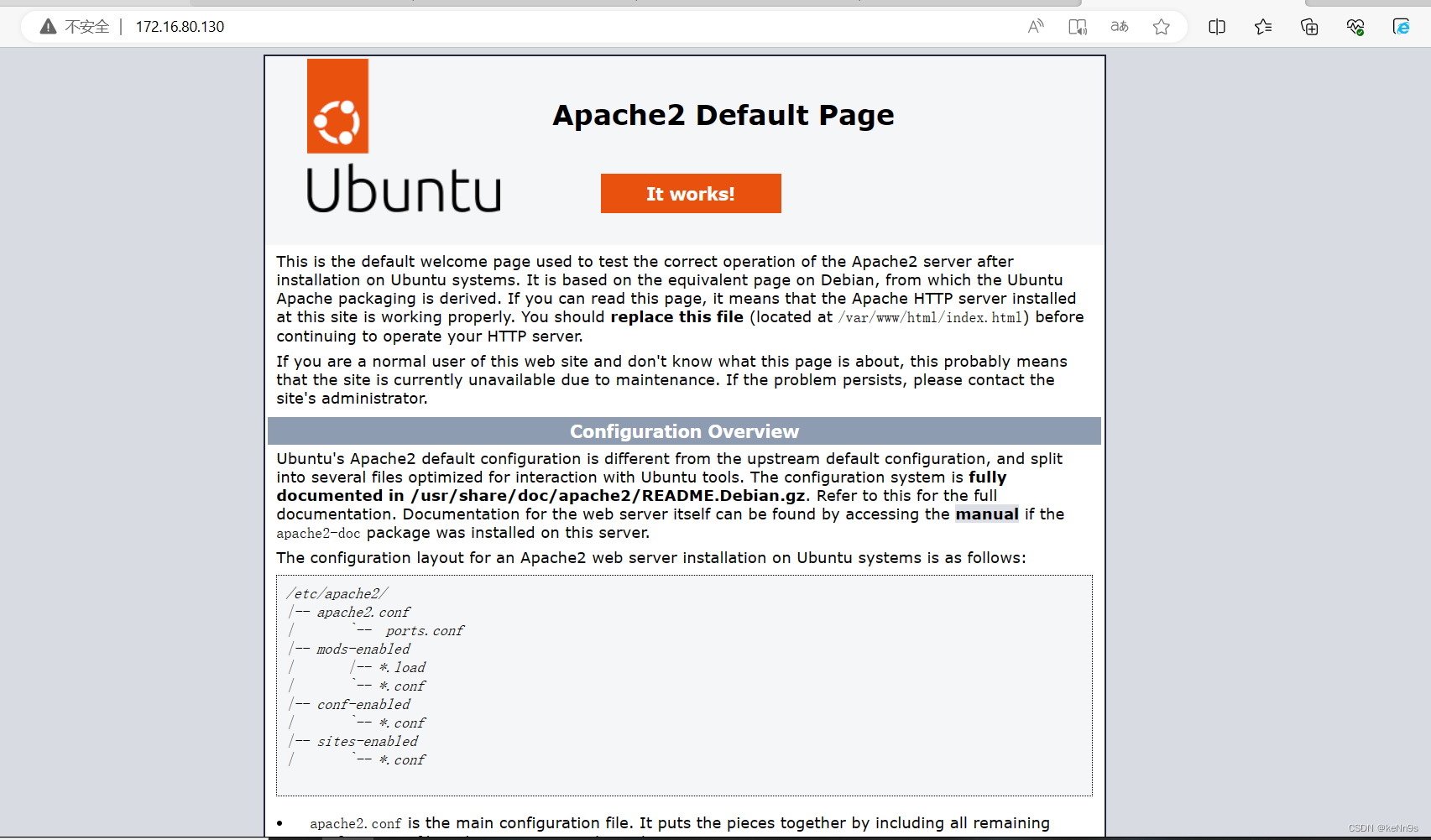Click the 'replace this file' bold text
The width and height of the screenshot is (1431, 840).
676,317
